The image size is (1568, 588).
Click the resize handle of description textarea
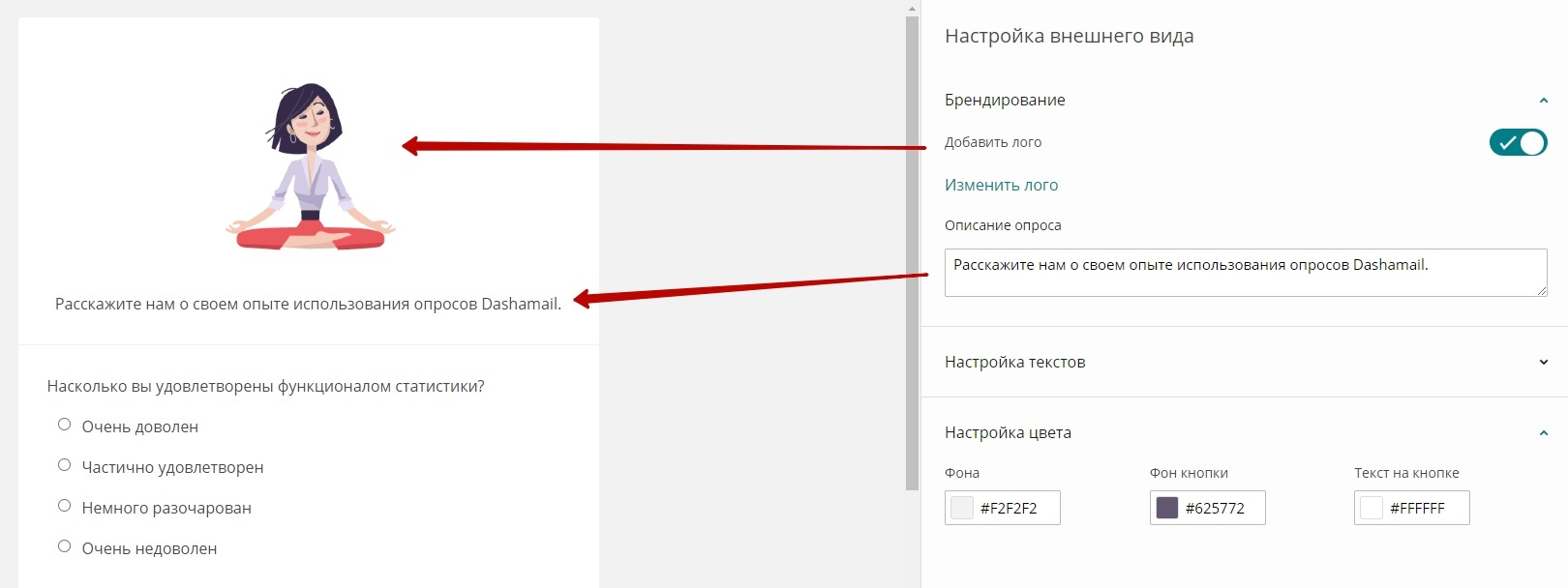1542,291
